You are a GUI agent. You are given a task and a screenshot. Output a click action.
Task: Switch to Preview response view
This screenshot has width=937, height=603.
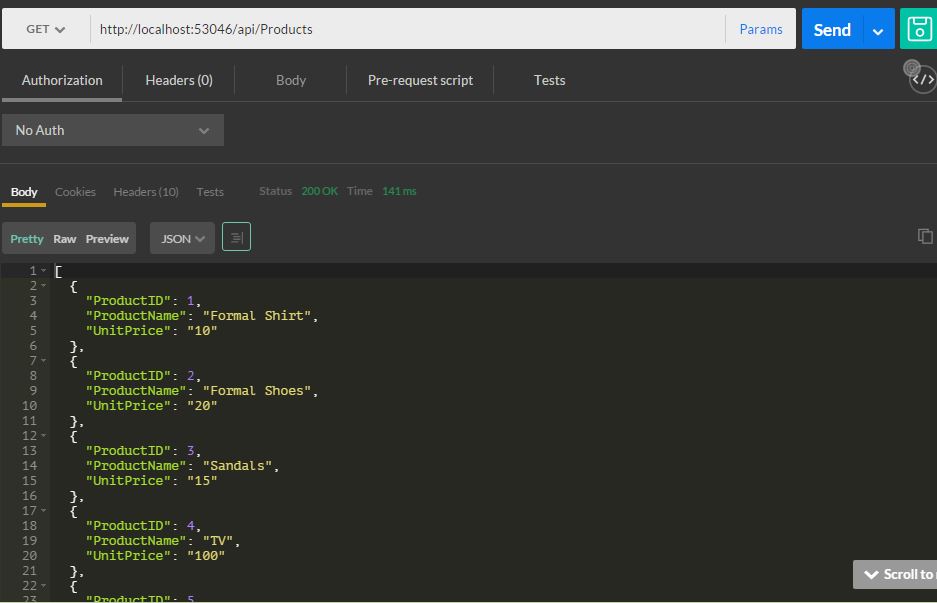click(107, 239)
